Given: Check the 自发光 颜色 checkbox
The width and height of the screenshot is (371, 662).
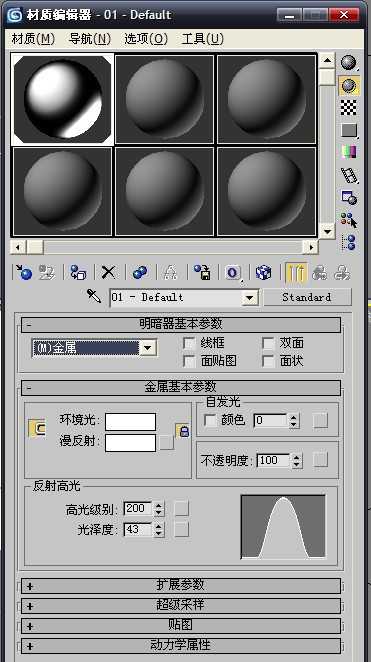Looking at the screenshot, I should tap(210, 421).
